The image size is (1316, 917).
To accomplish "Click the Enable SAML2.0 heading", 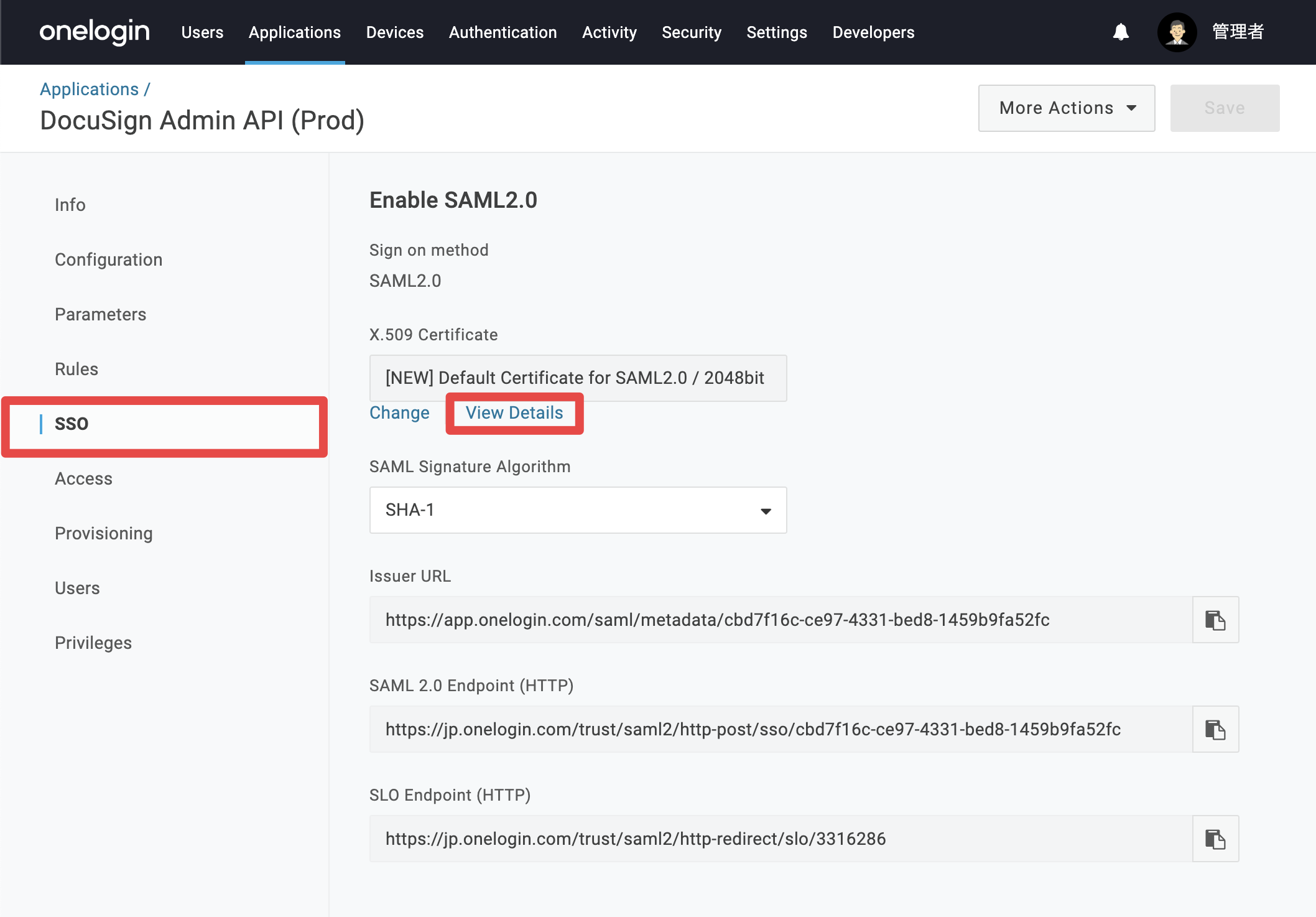I will click(453, 200).
